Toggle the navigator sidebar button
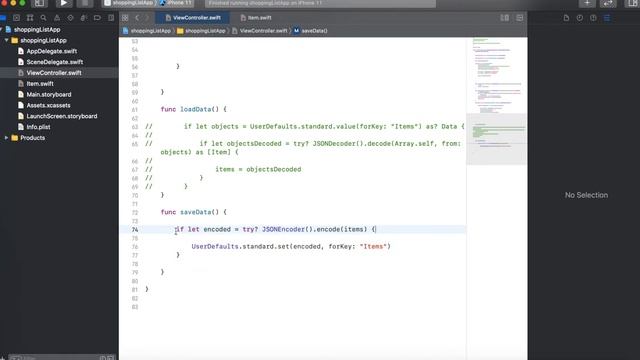Viewport: 640px width, 360px height. (x=39, y=3)
